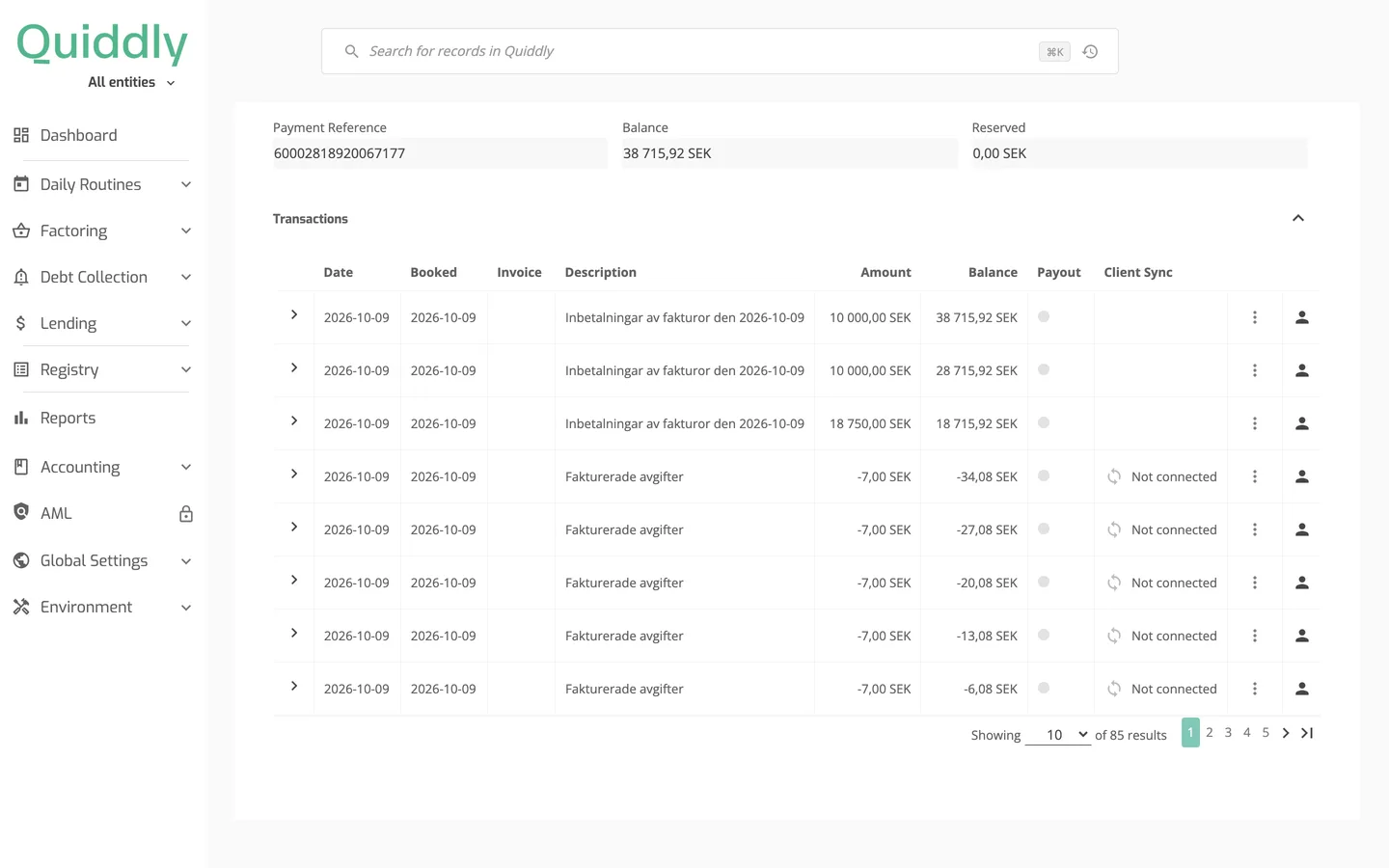
Task: Click the Reports bar chart icon
Action: click(x=21, y=418)
